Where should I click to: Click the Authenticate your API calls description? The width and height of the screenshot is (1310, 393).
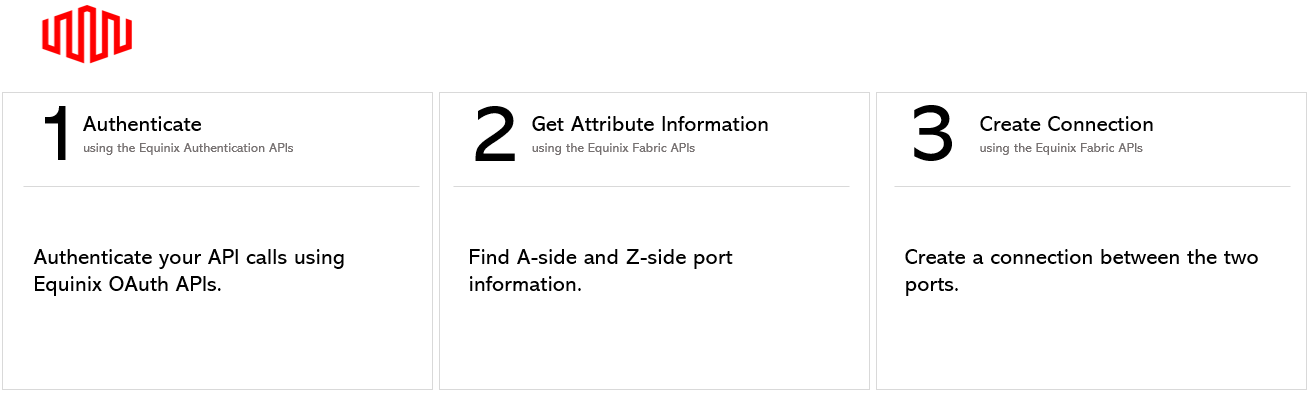[189, 270]
